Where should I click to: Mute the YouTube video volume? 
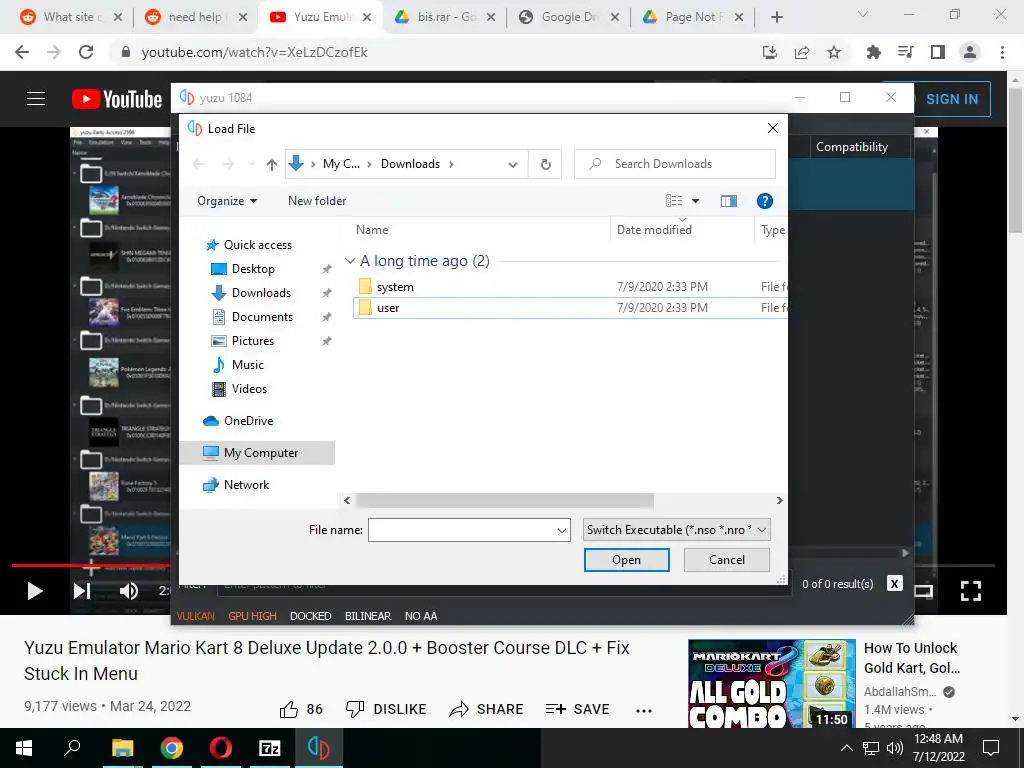[x=129, y=592]
